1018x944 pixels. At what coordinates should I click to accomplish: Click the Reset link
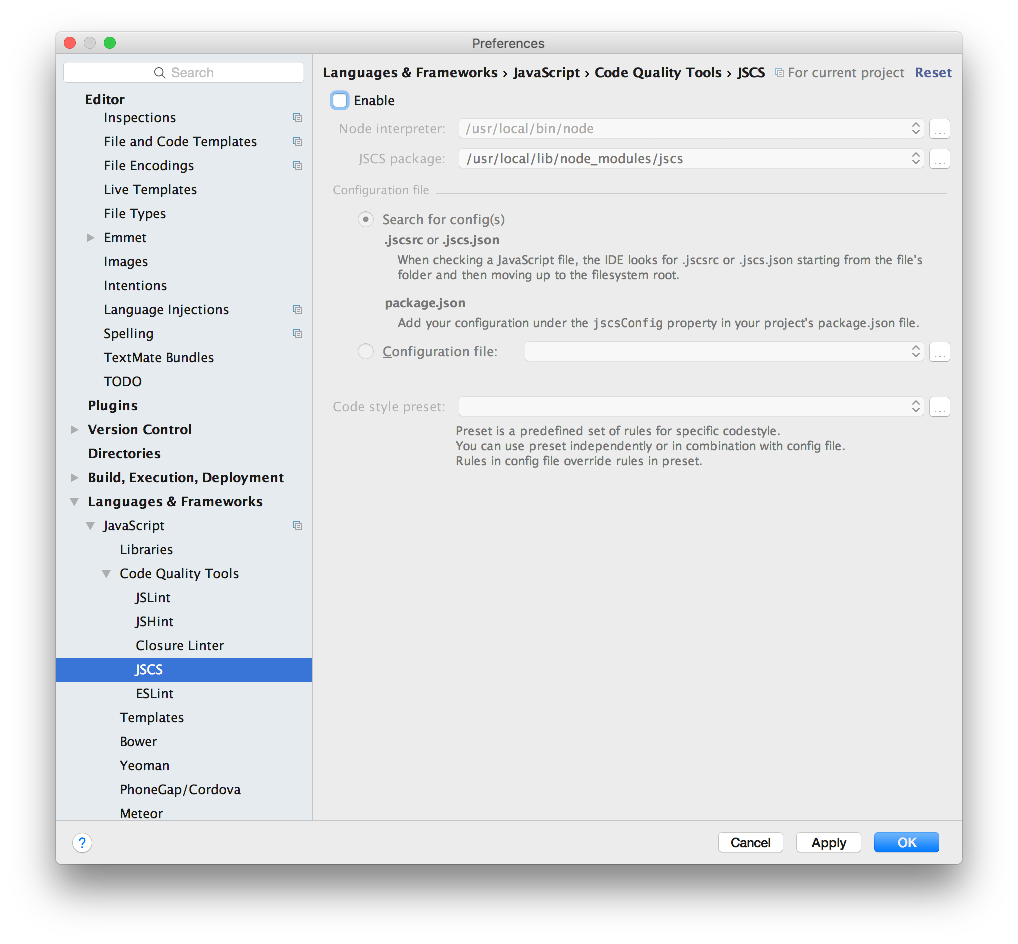point(933,73)
